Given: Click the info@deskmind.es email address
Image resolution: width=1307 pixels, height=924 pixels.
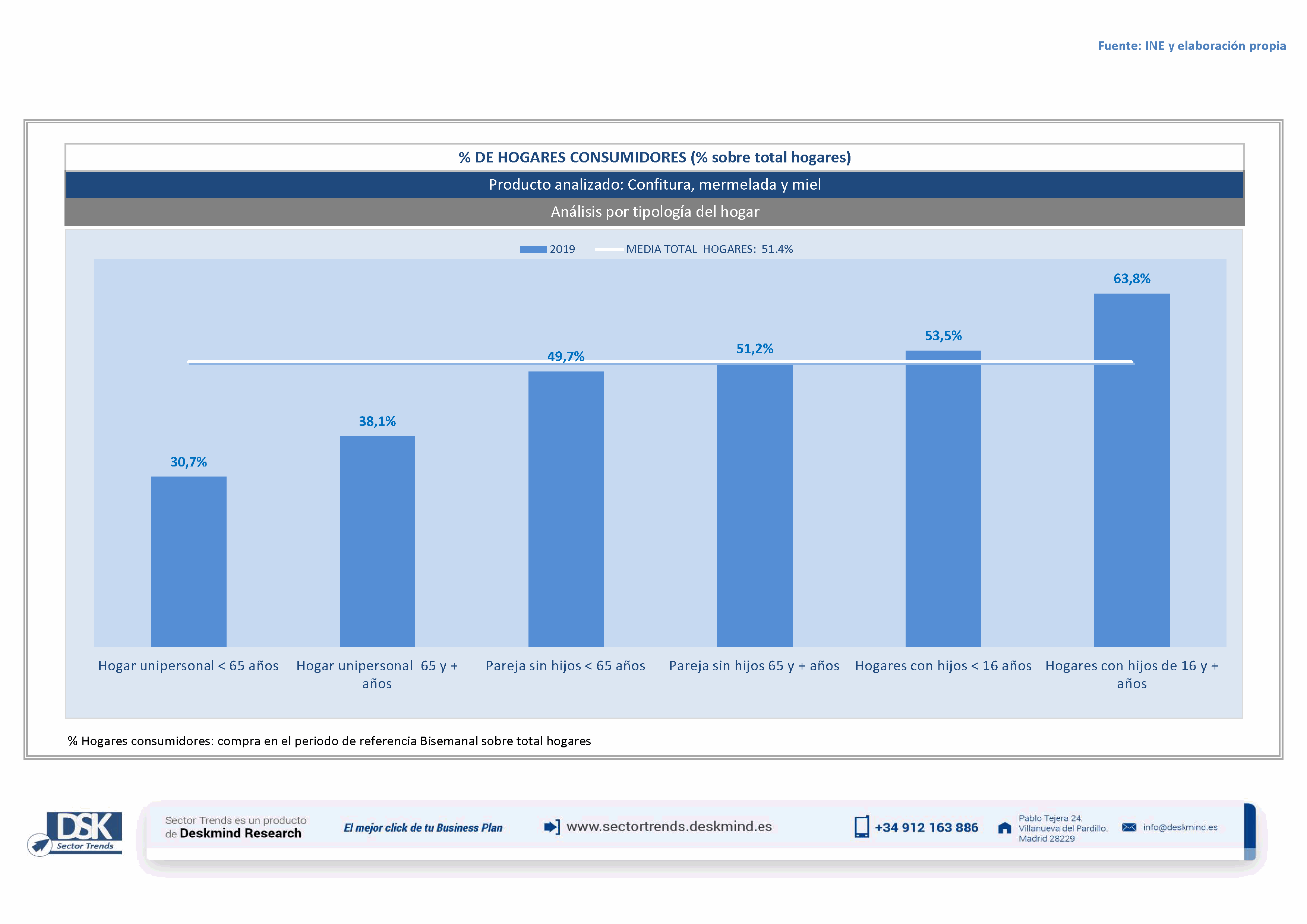Looking at the screenshot, I should 1180,827.
